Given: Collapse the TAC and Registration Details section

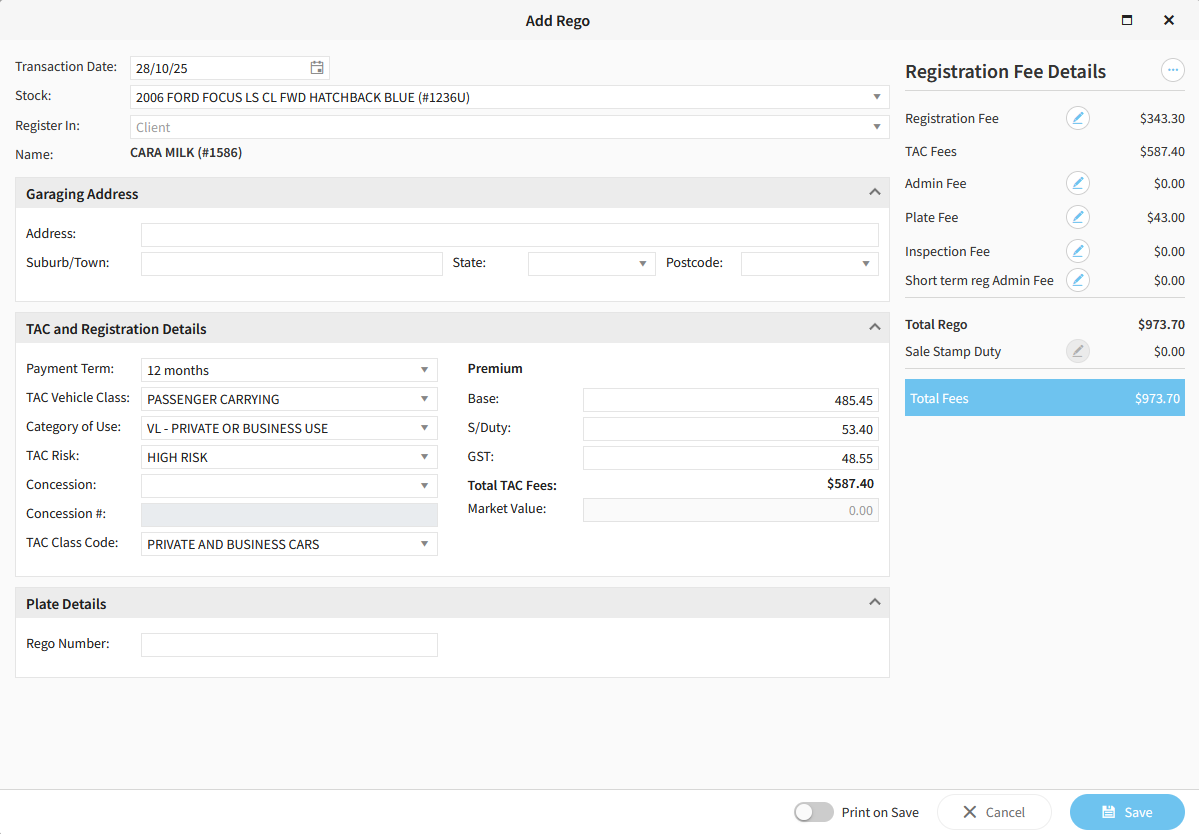Looking at the screenshot, I should [x=874, y=327].
